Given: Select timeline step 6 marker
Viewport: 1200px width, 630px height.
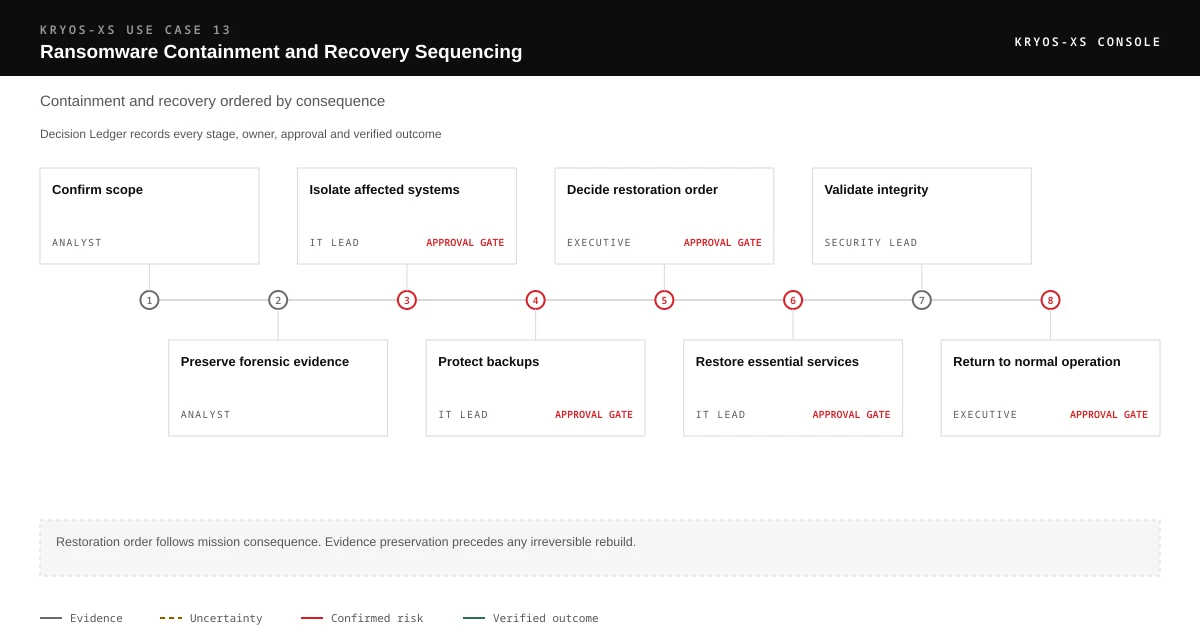Looking at the screenshot, I should pos(793,300).
